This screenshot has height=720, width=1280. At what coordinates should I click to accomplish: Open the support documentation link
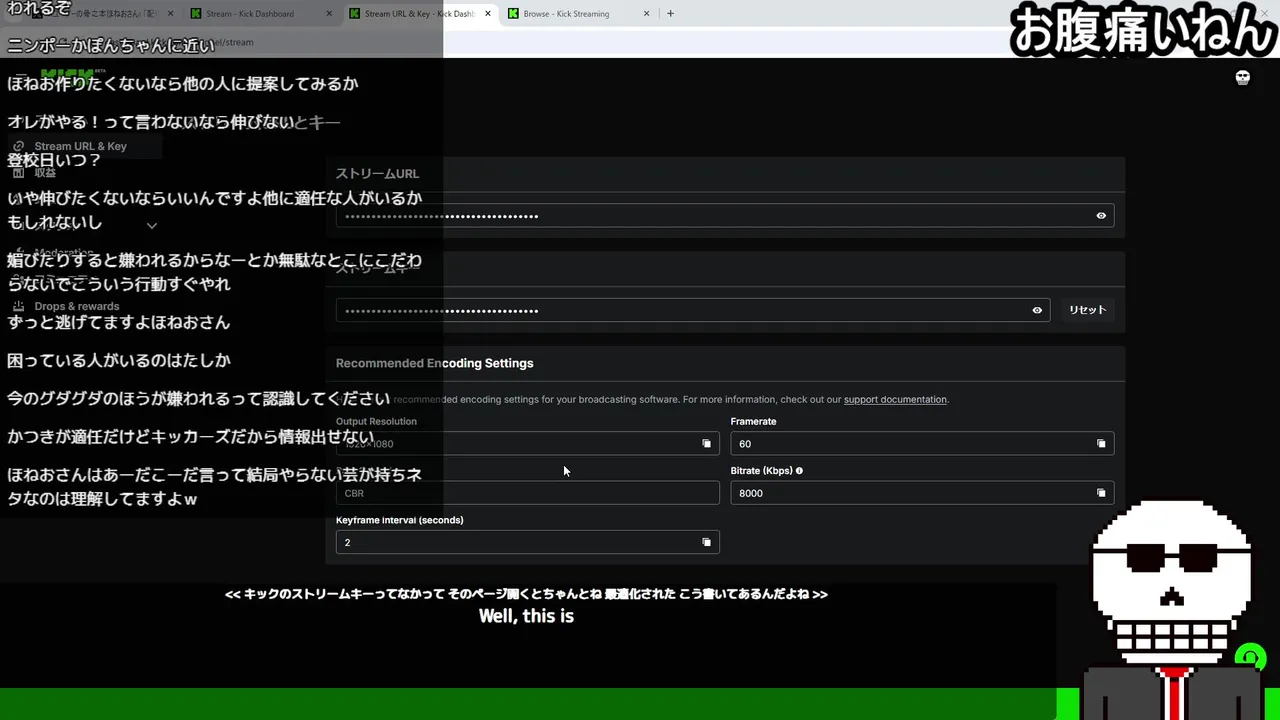coord(895,400)
